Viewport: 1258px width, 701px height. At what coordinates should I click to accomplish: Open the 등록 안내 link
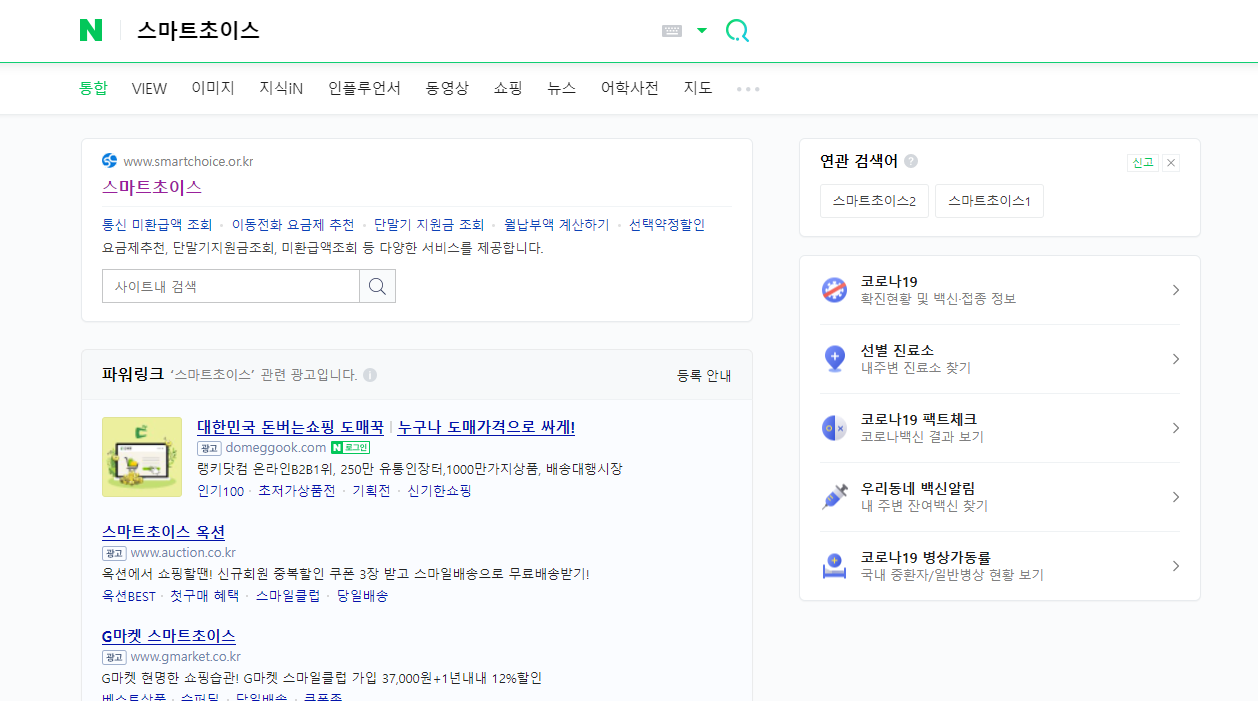point(704,376)
